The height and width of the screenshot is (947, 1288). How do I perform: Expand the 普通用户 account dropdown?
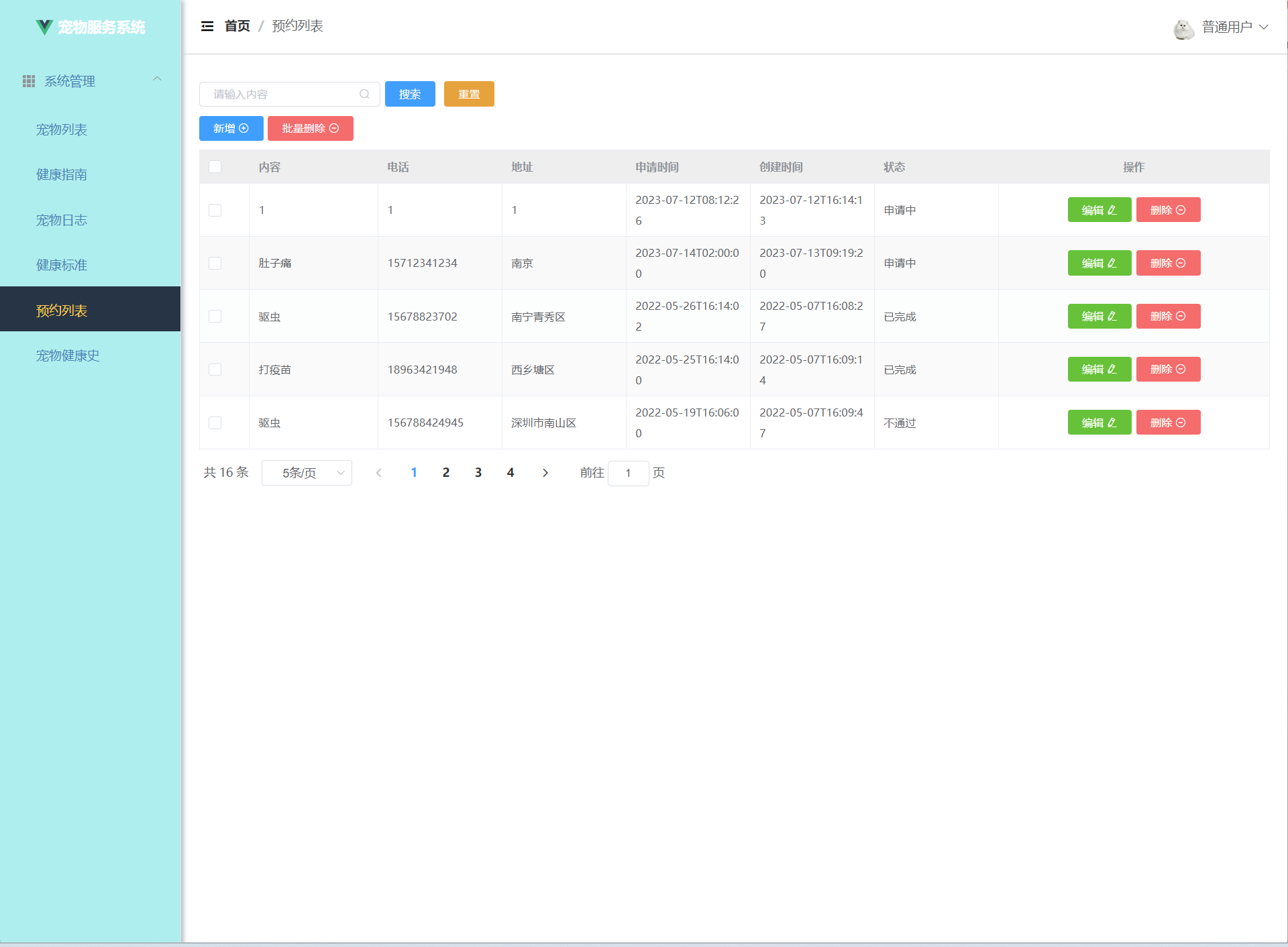(x=1234, y=27)
